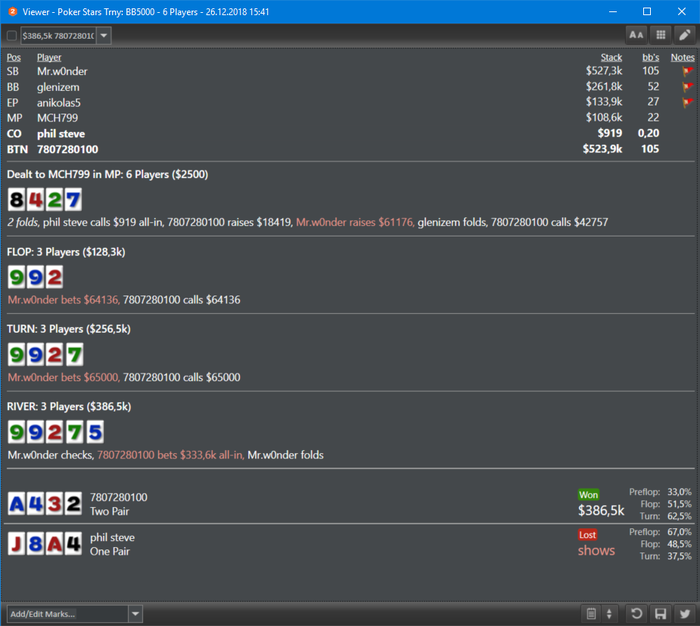Click the Player column header
This screenshot has height=626, width=700.
click(x=49, y=58)
